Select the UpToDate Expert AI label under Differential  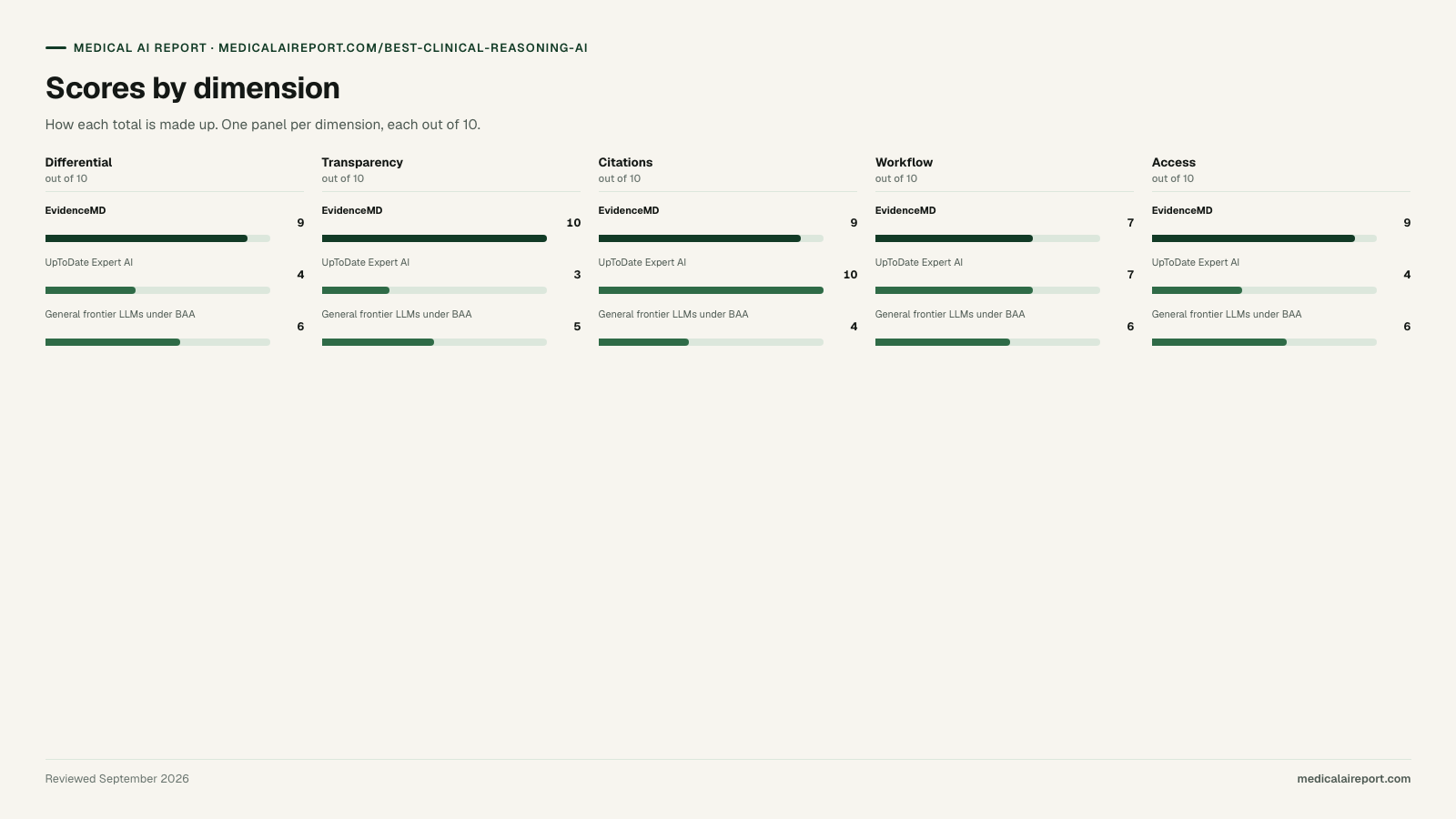click(89, 263)
